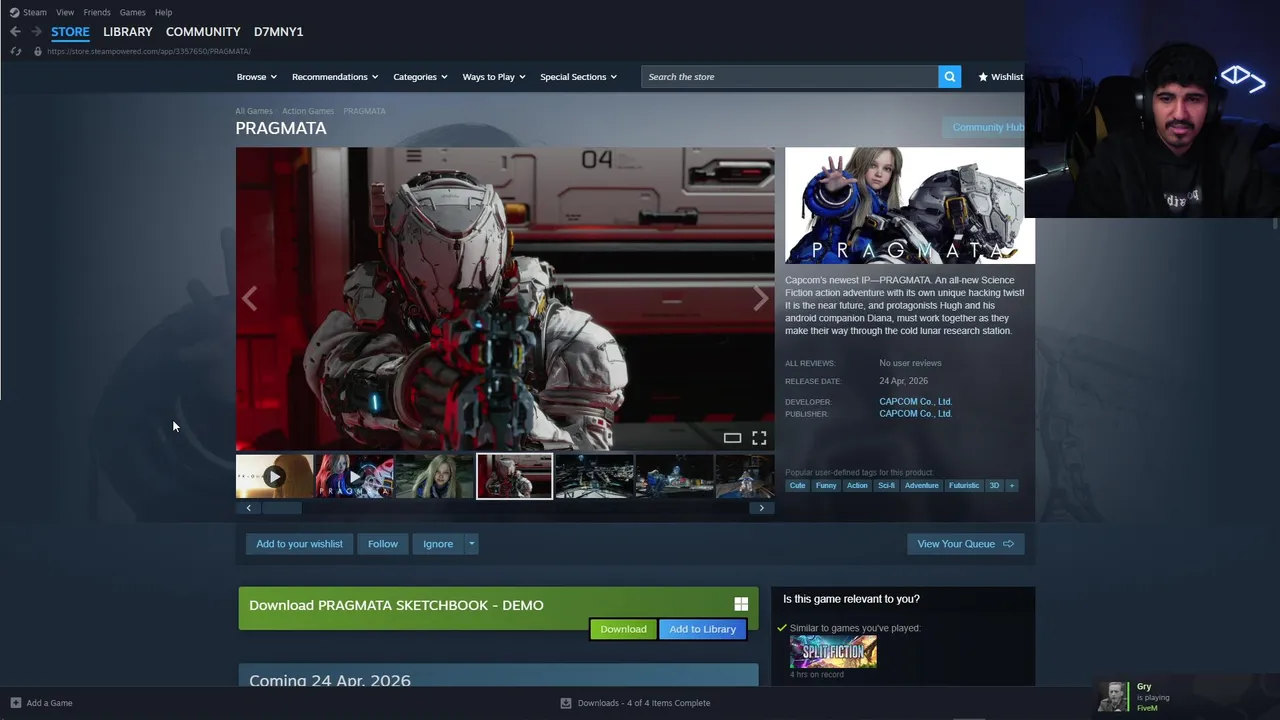This screenshot has height=720, width=1280.
Task: Open the Help menu
Action: [163, 12]
